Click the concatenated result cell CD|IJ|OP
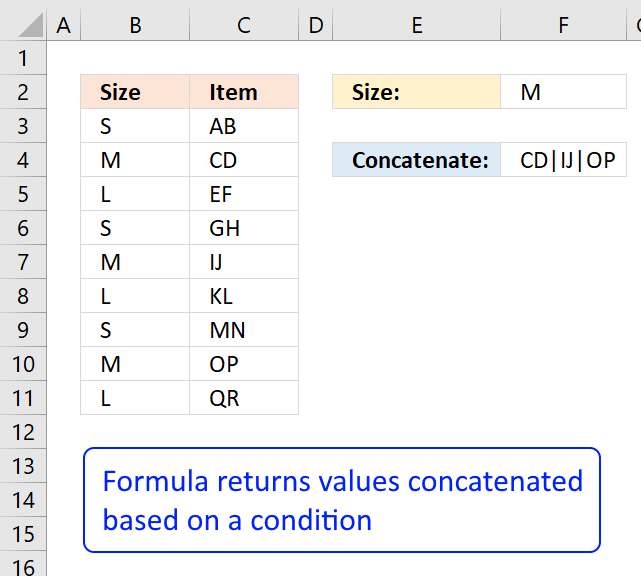 (563, 160)
